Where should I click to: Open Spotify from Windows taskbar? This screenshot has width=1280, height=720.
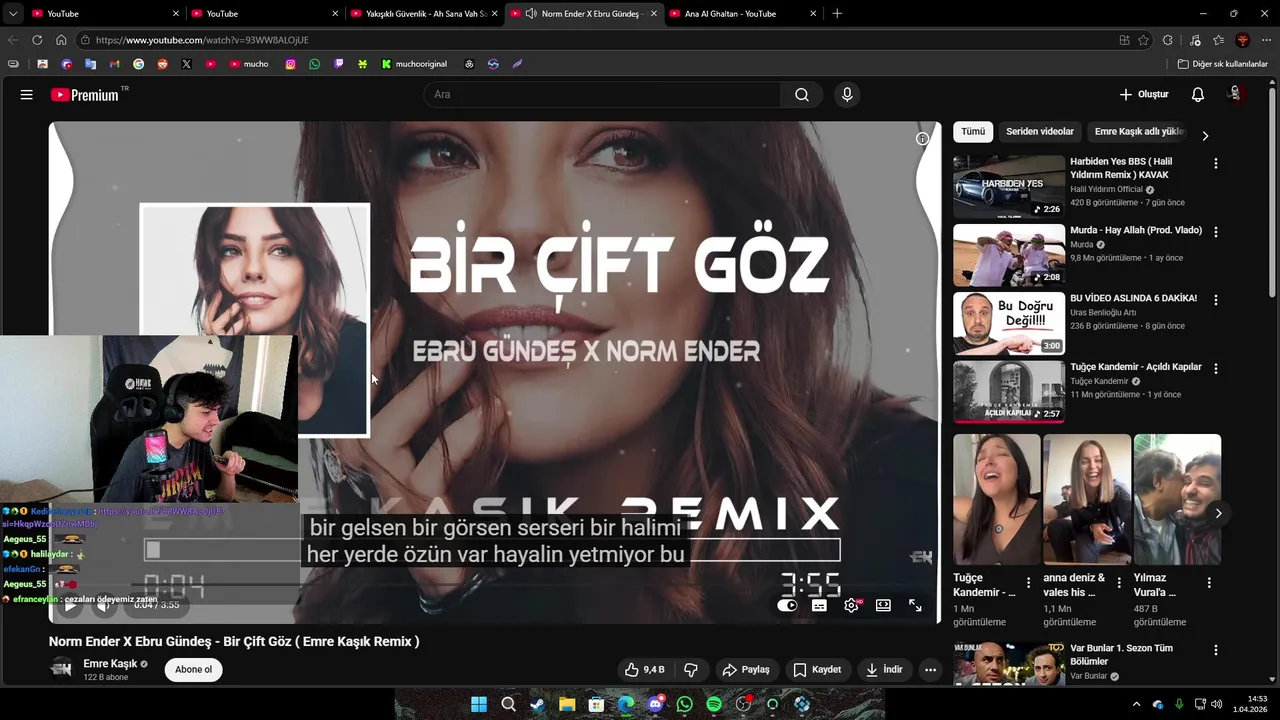tap(714, 705)
